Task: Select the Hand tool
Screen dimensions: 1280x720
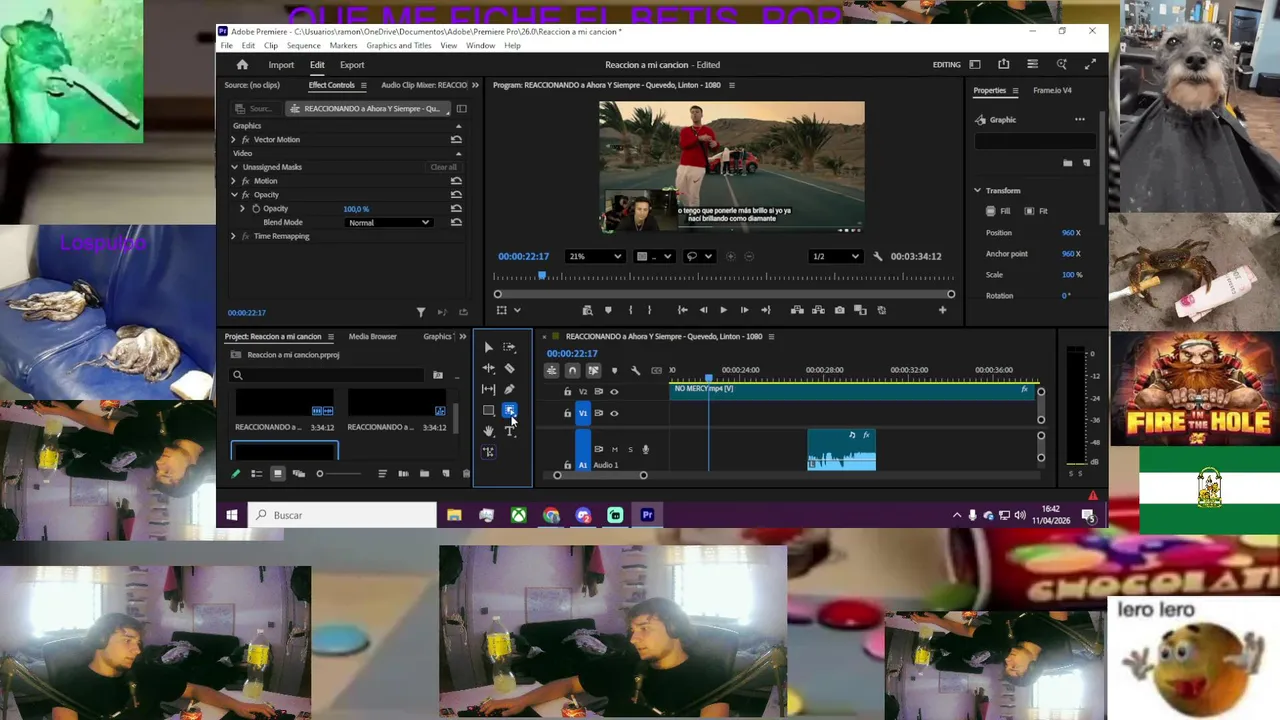Action: coord(488,431)
